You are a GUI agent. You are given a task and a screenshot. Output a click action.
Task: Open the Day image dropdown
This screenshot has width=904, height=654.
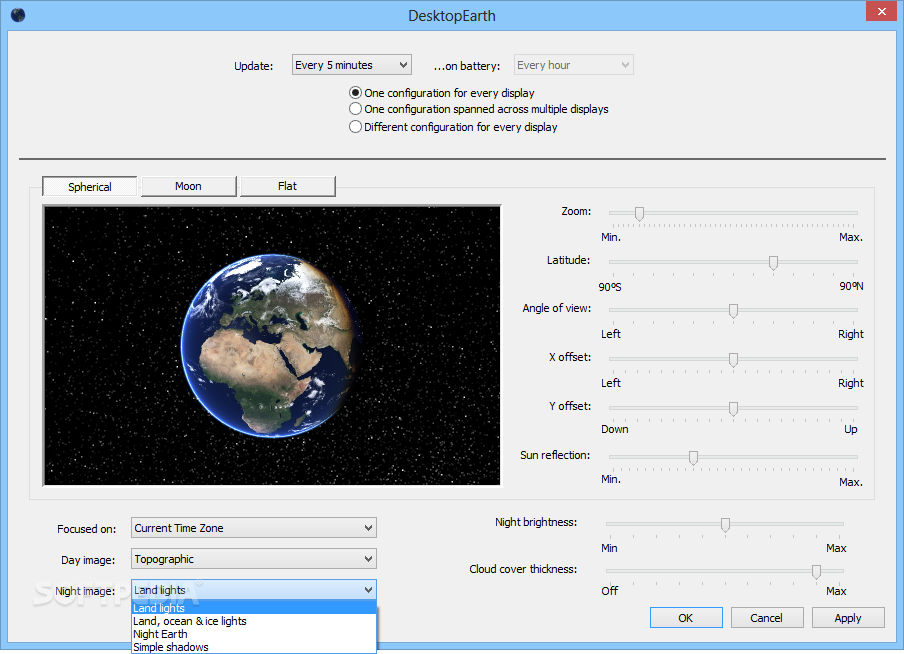254,559
